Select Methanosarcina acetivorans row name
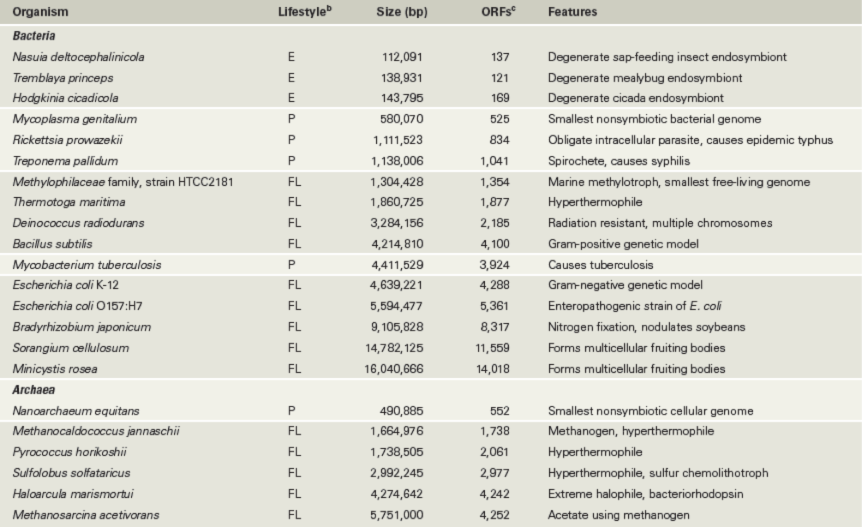Screen dimensions: 862x527 pos(86,515)
